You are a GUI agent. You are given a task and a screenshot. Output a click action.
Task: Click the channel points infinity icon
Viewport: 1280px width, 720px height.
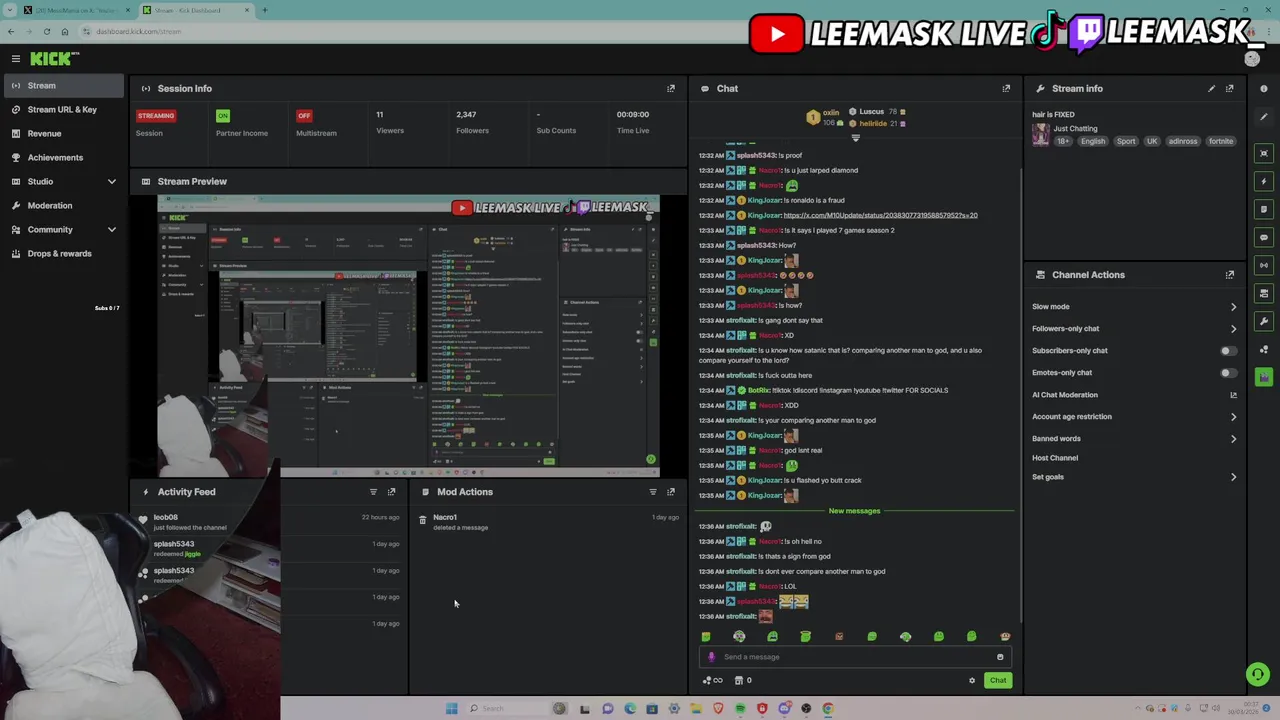coord(712,681)
